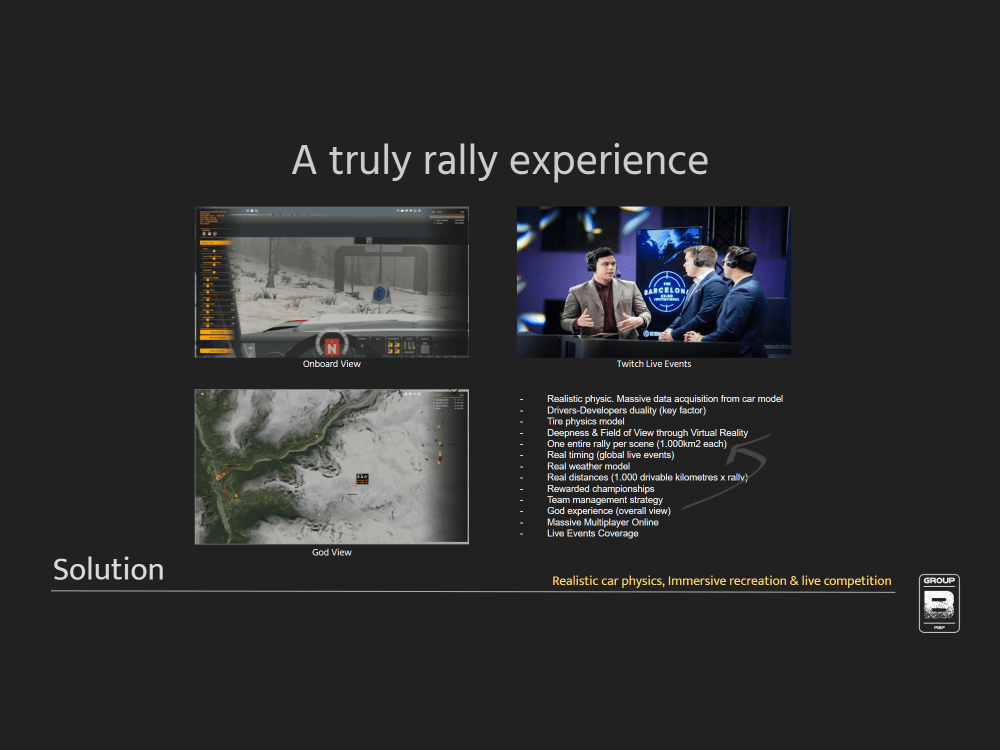The image size is (1000, 750).
Task: Click bullet 'One entire rally per scene'
Action: tap(636, 444)
